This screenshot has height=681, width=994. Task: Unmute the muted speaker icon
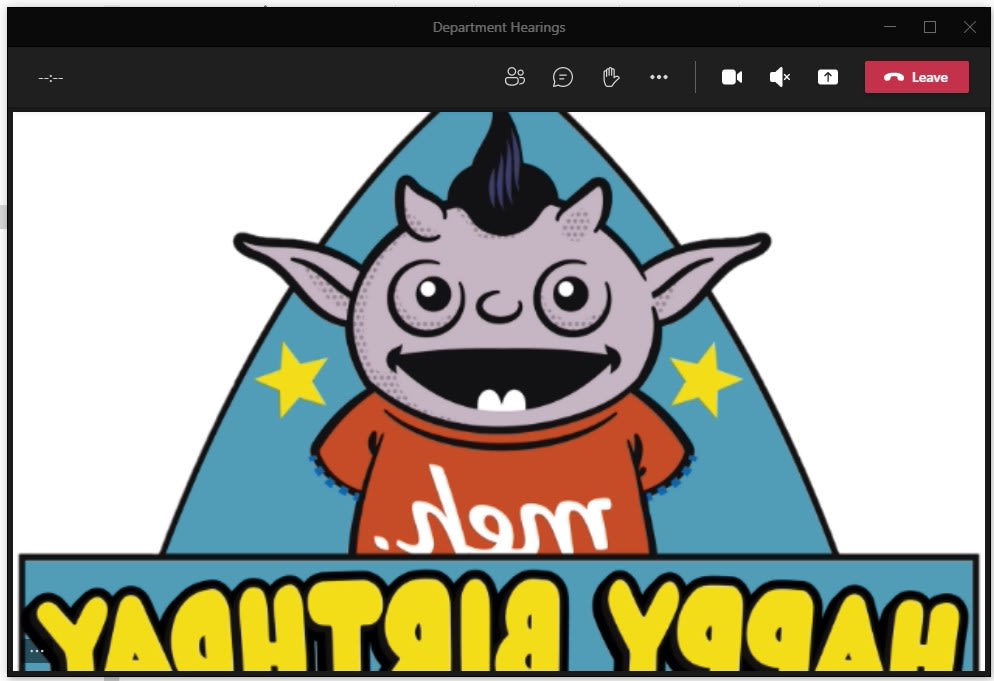(780, 77)
